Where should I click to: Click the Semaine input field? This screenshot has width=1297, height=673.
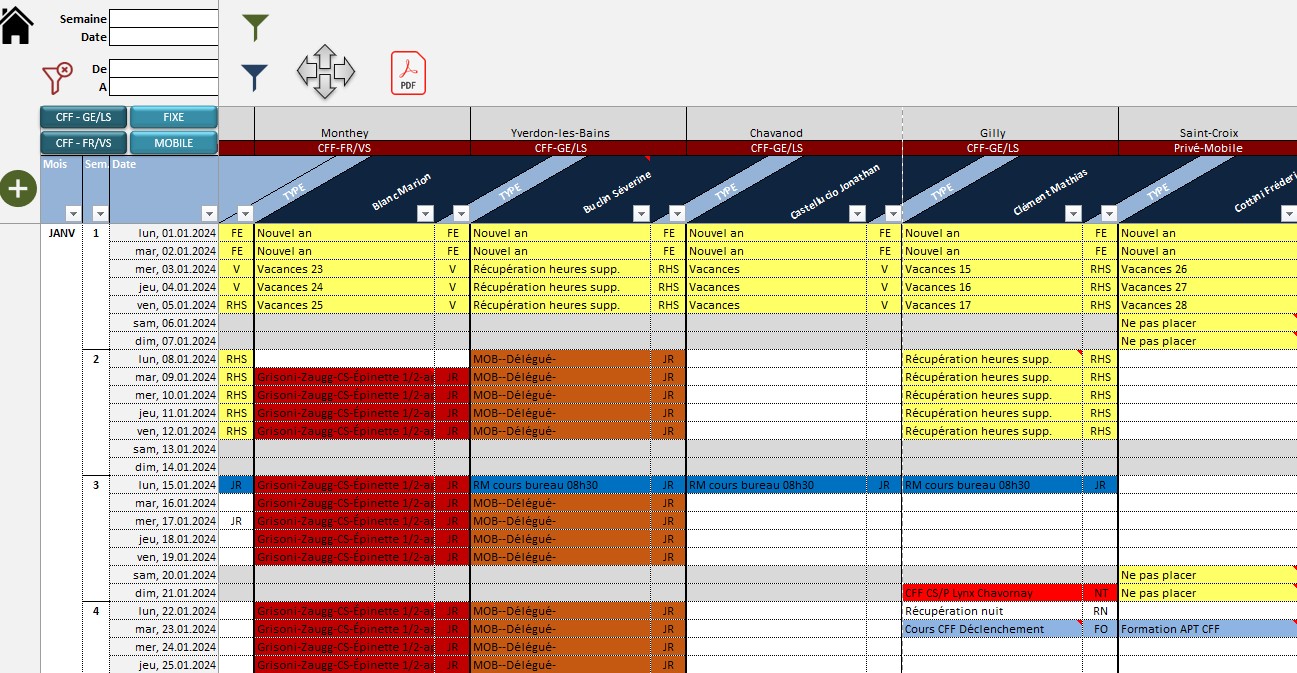[163, 19]
